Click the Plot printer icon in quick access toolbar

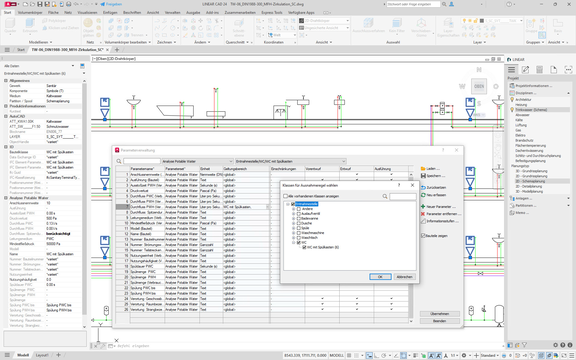[x=69, y=4]
